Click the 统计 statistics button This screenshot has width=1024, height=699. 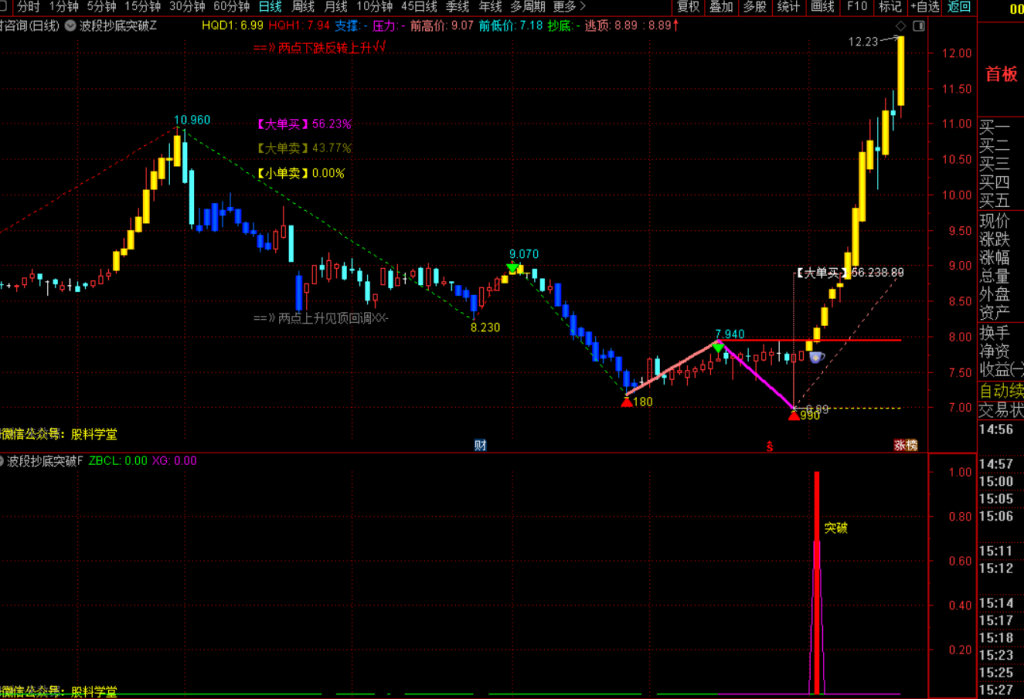(788, 7)
